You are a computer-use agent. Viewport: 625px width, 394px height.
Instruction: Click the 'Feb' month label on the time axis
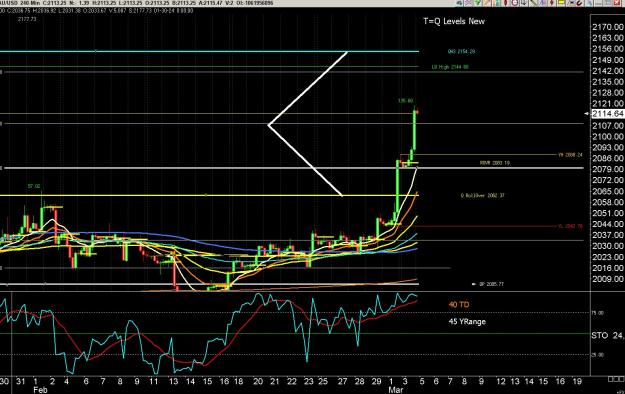[40, 390]
